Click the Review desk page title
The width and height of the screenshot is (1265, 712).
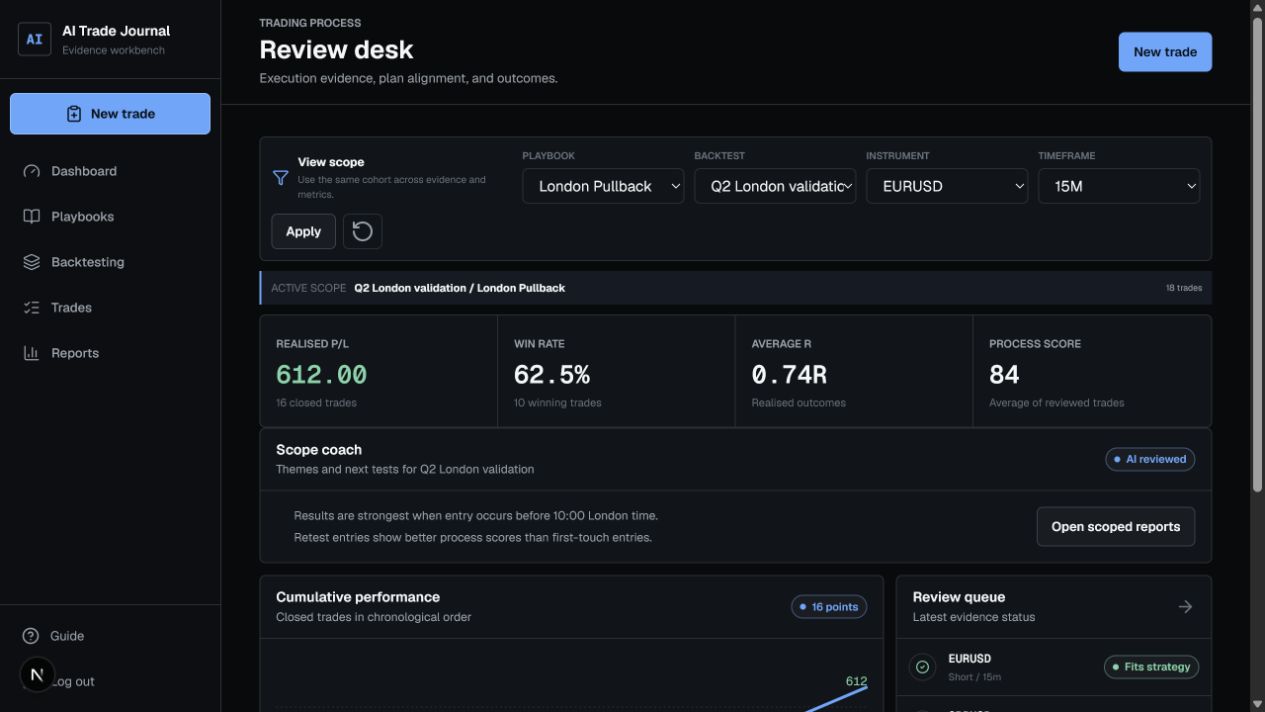[x=336, y=50]
